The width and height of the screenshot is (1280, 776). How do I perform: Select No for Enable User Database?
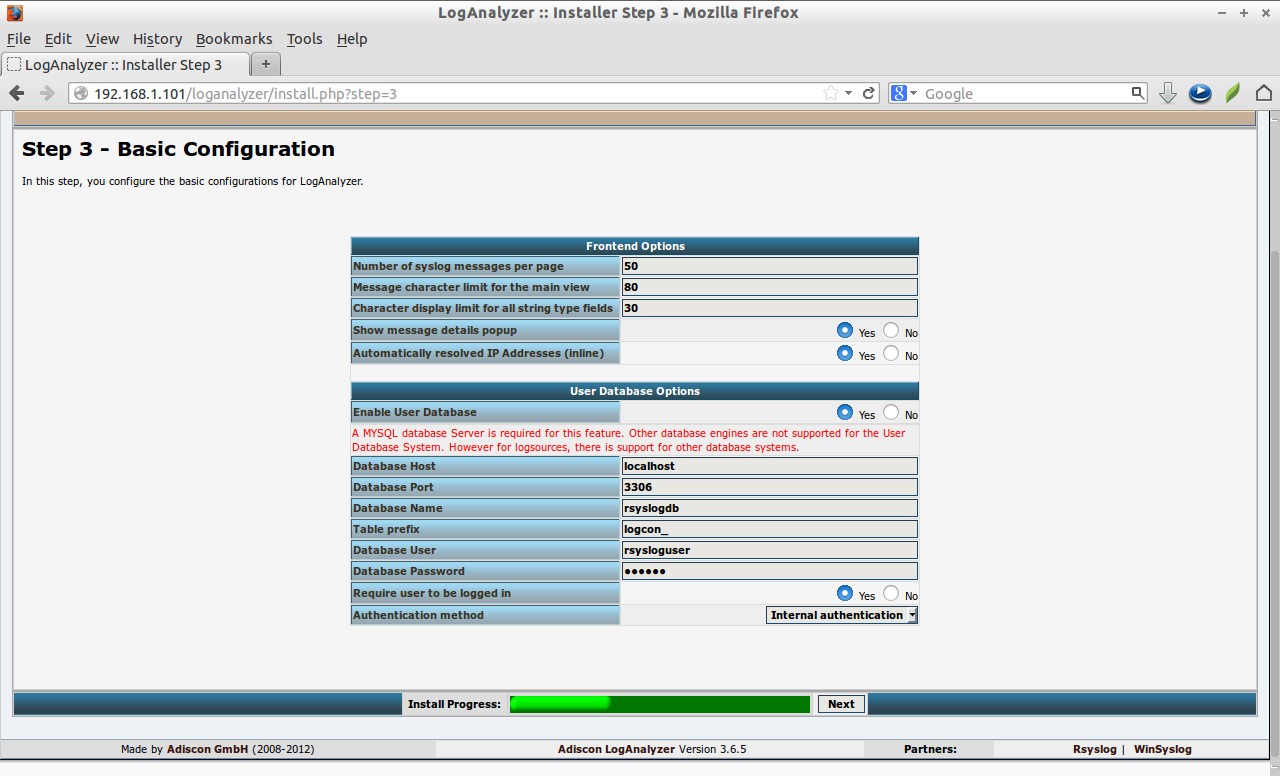891,412
